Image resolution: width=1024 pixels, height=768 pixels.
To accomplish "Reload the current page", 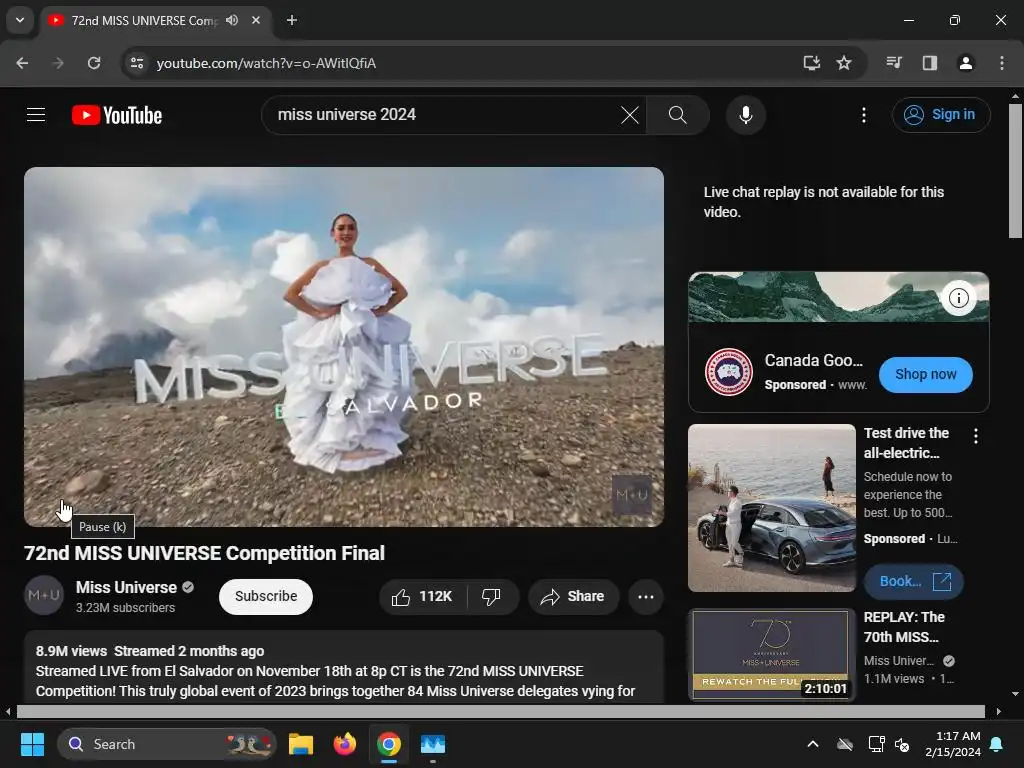I will pos(94,63).
